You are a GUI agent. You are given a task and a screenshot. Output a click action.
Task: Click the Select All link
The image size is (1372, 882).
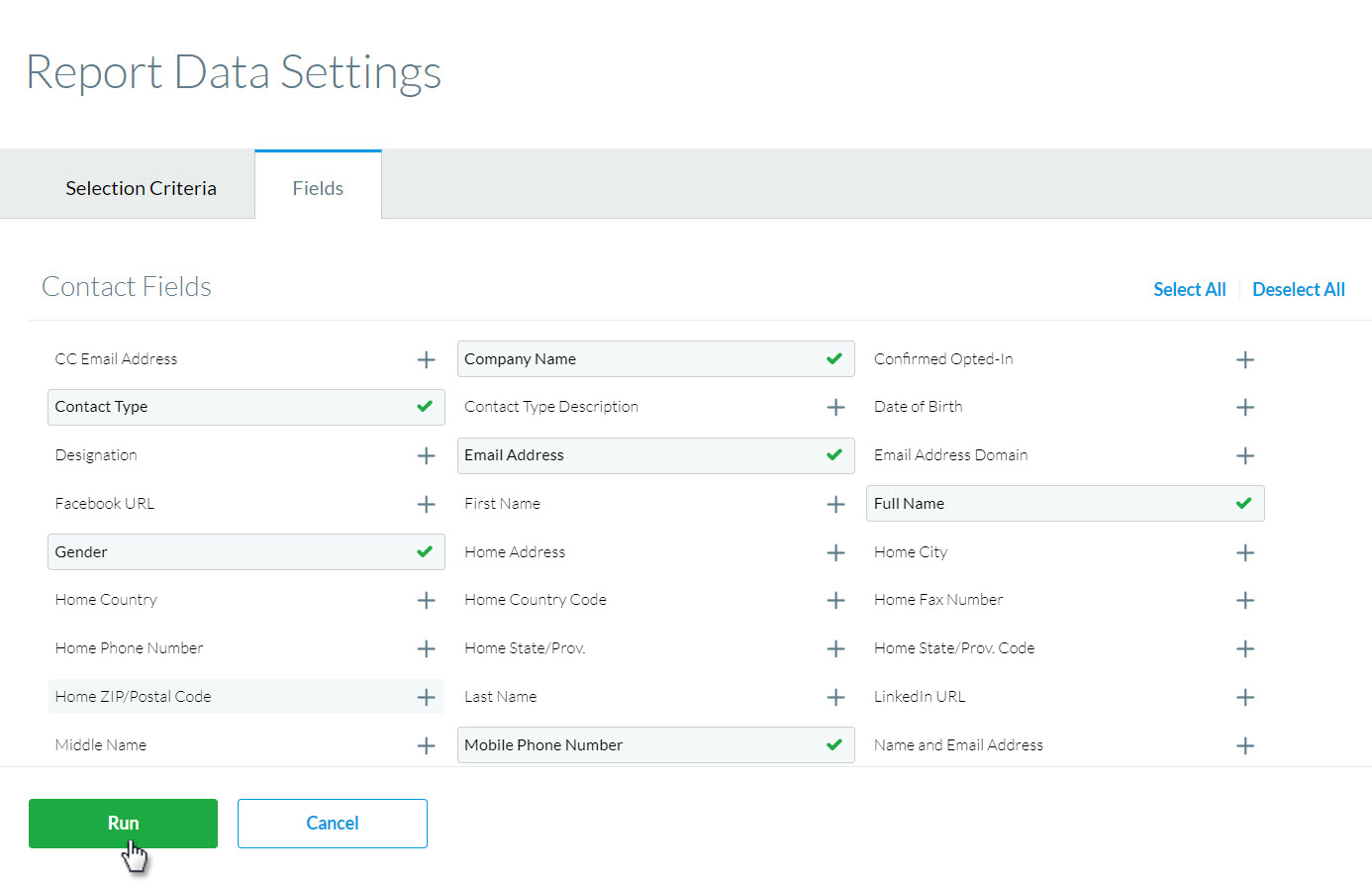(1189, 290)
